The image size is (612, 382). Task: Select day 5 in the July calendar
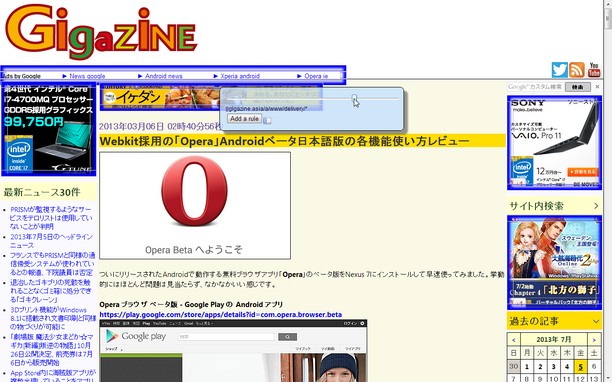click(x=580, y=366)
